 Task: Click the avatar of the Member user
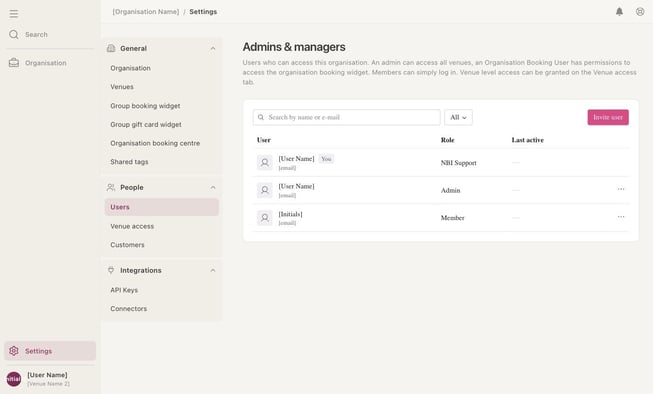(264, 217)
